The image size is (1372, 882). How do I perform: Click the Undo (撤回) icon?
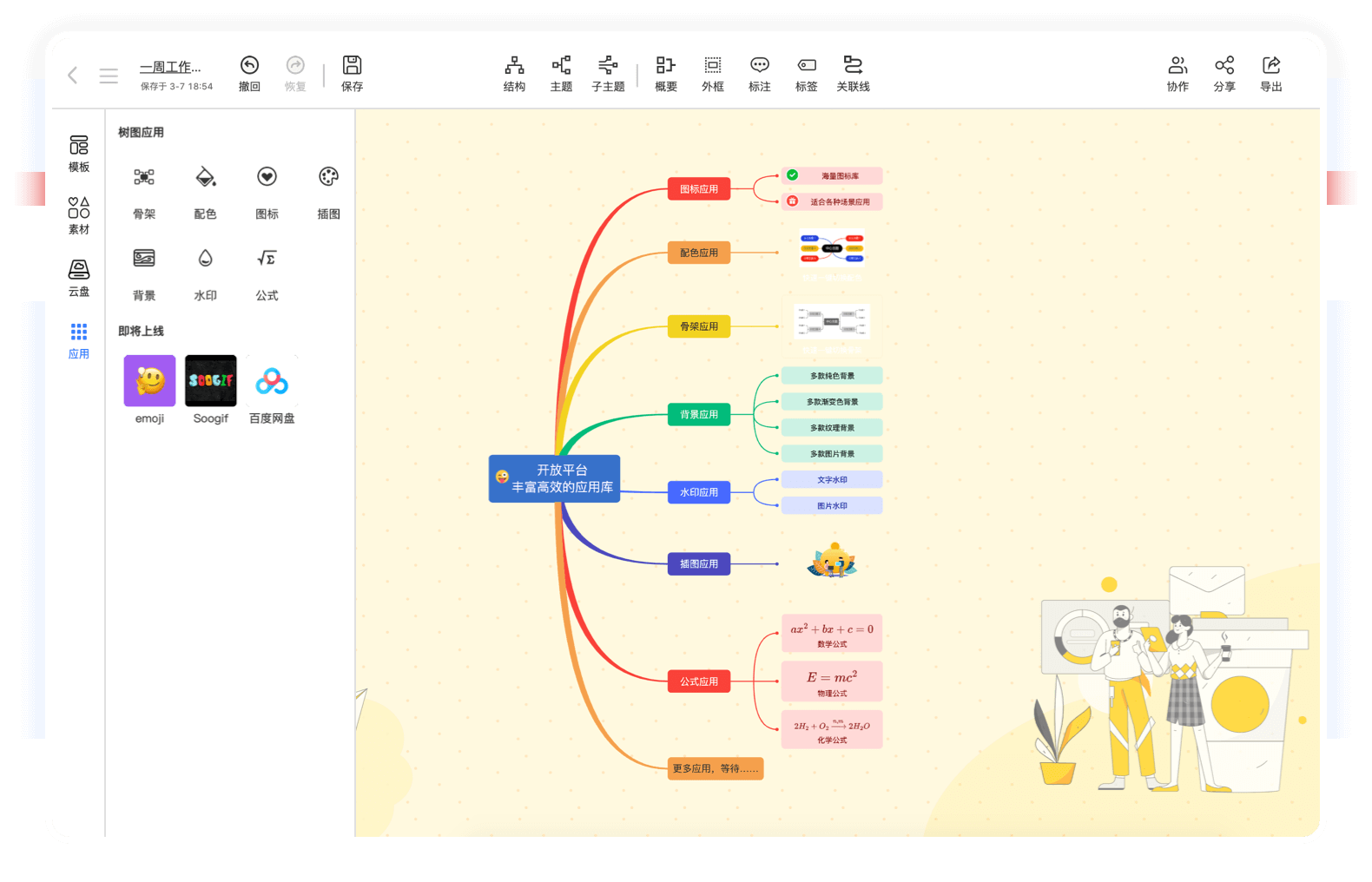pos(249,66)
